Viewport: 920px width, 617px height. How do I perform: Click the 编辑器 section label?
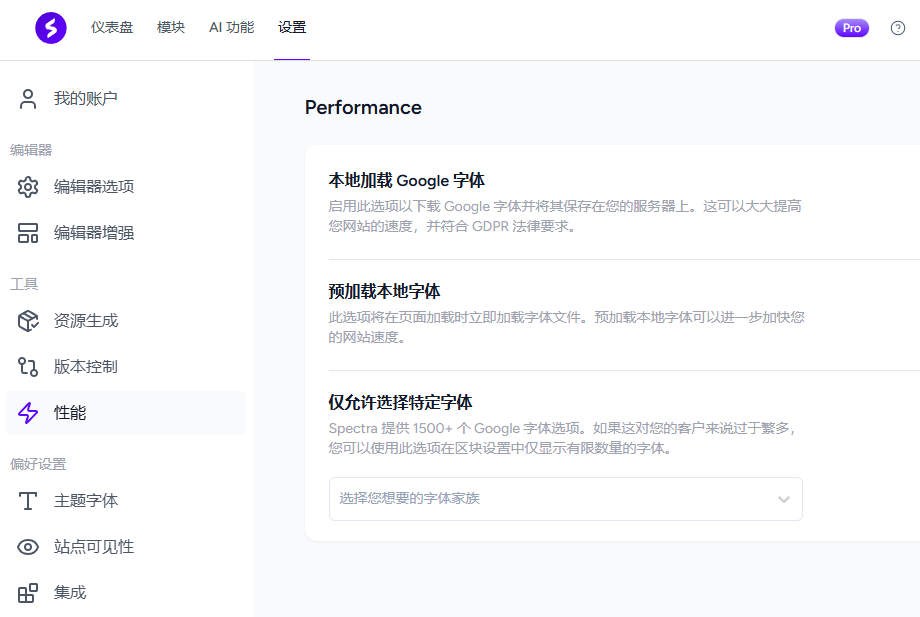(x=31, y=150)
